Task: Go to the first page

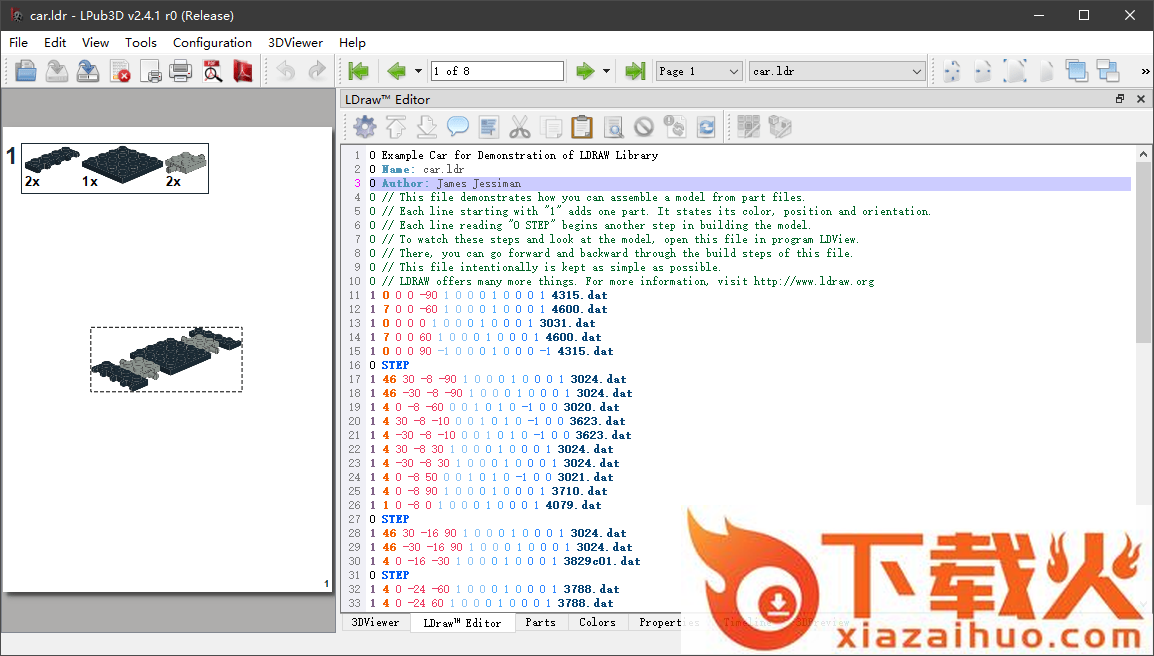Action: coord(358,71)
